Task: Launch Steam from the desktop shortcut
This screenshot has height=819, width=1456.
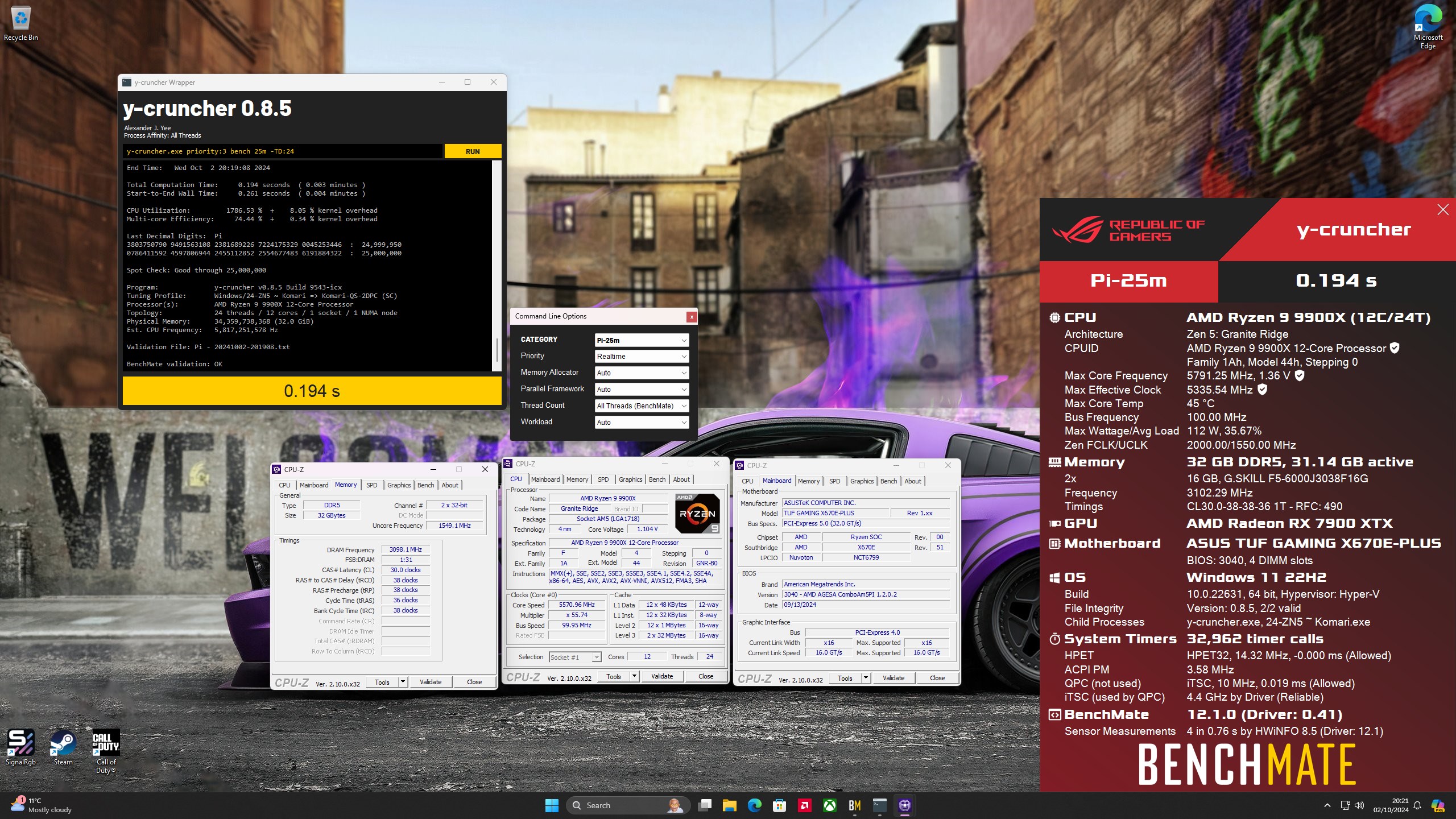Action: pos(63,747)
